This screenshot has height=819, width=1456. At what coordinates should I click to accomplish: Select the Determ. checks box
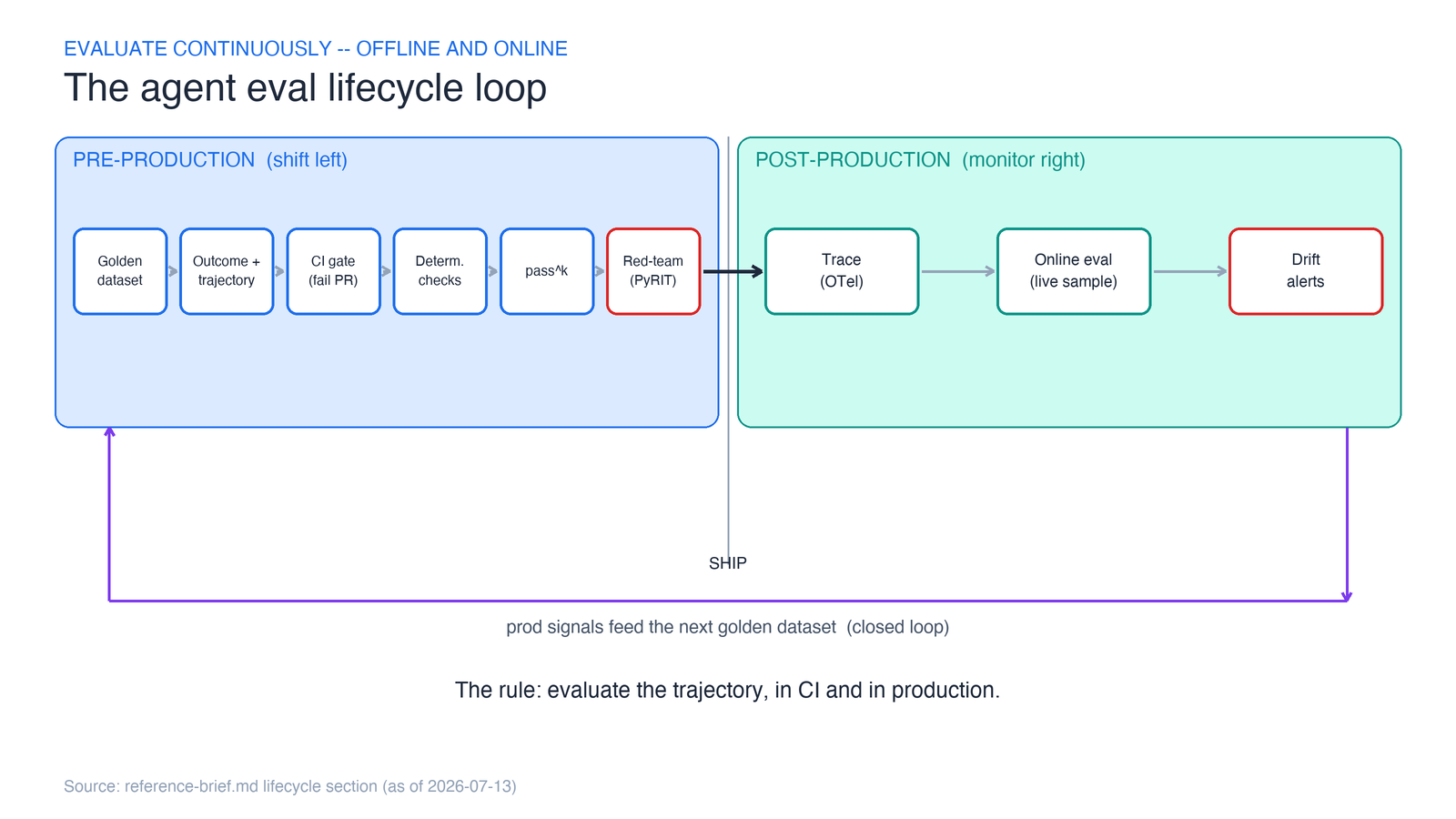[x=440, y=271]
